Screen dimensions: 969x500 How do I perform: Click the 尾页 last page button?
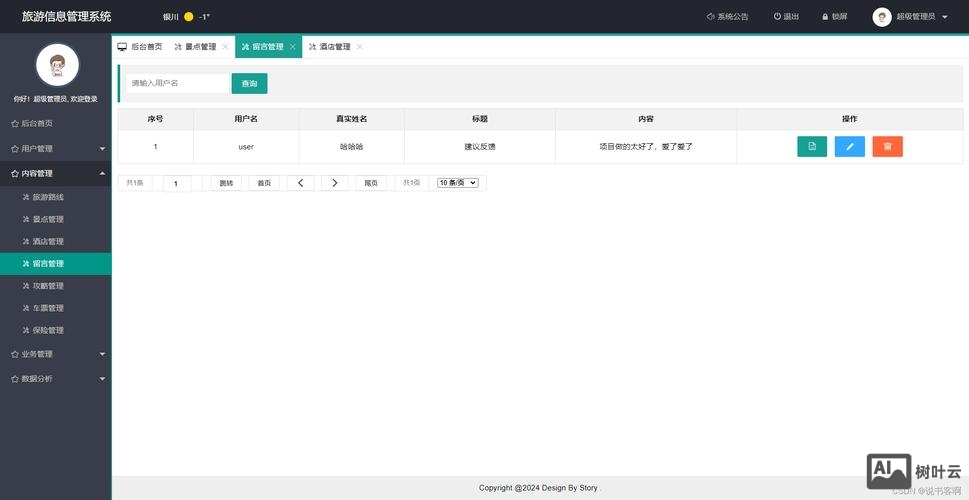point(371,183)
